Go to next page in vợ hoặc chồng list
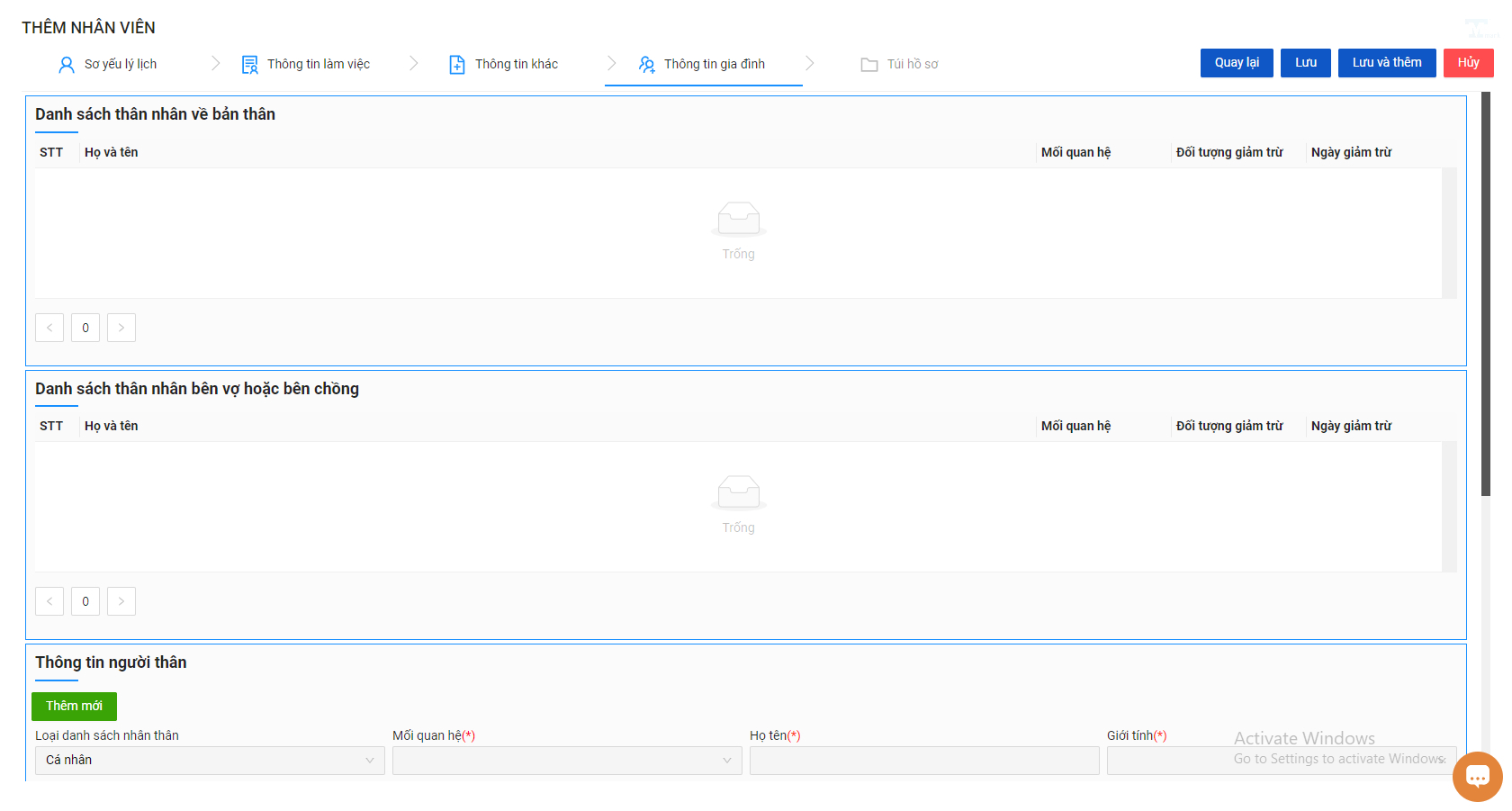Viewport: 1512px width, 811px height. 121,601
